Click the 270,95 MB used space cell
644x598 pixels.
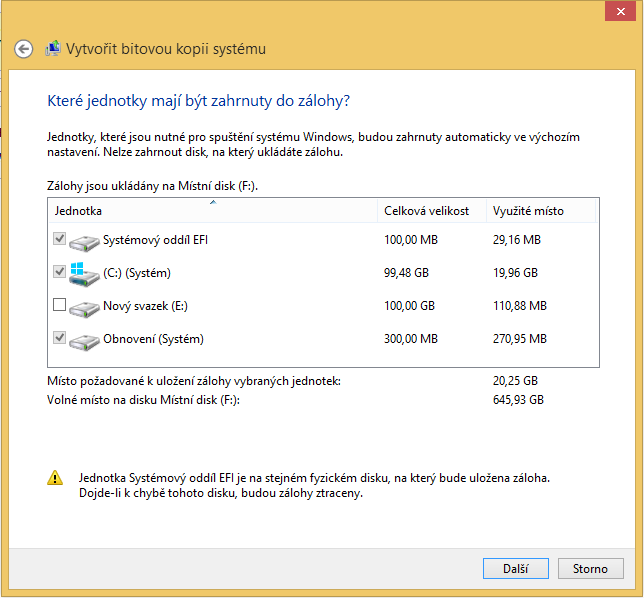click(x=520, y=339)
